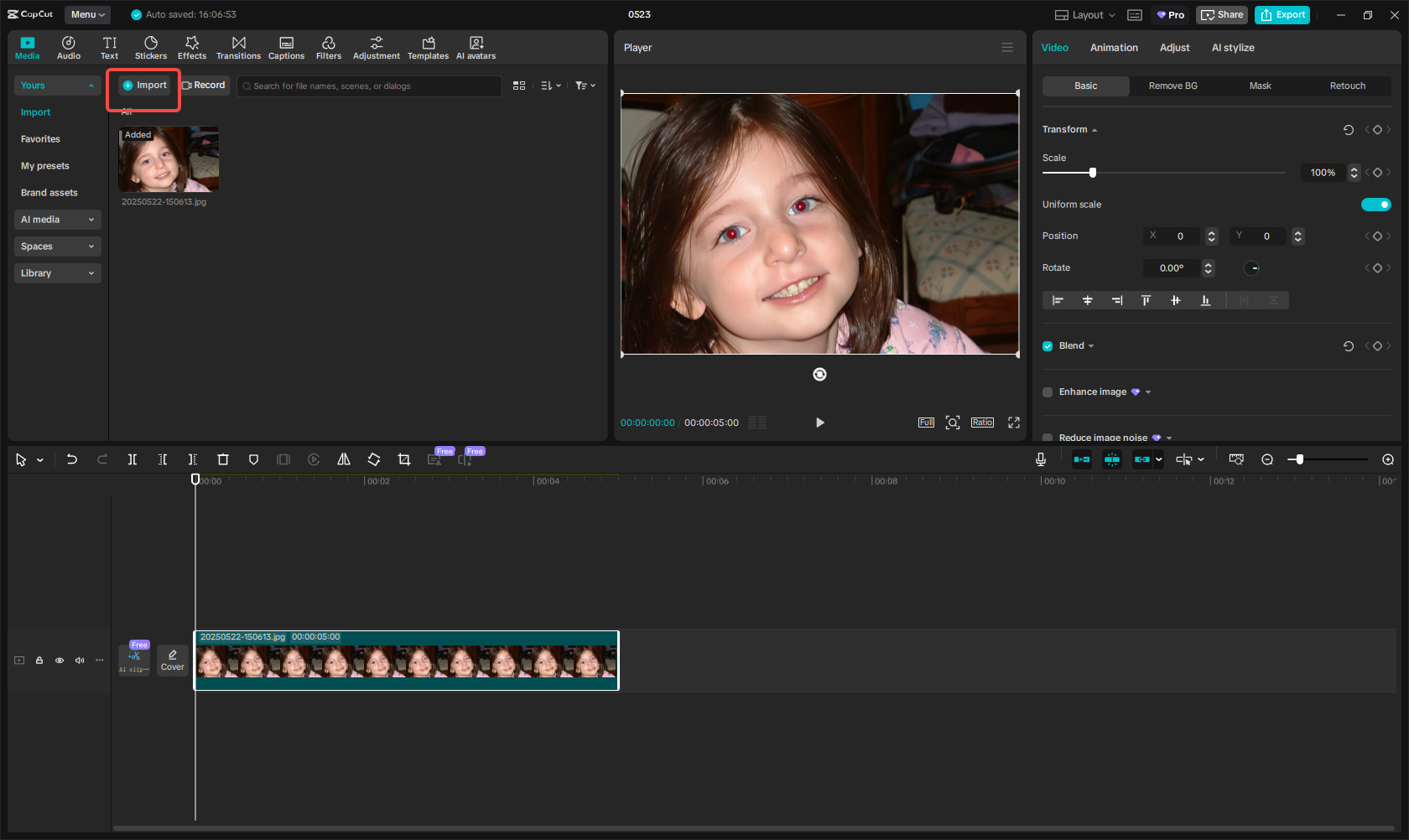Select the Split tool in the timeline toolbar
Screen dimensions: 1409x840
click(x=133, y=459)
